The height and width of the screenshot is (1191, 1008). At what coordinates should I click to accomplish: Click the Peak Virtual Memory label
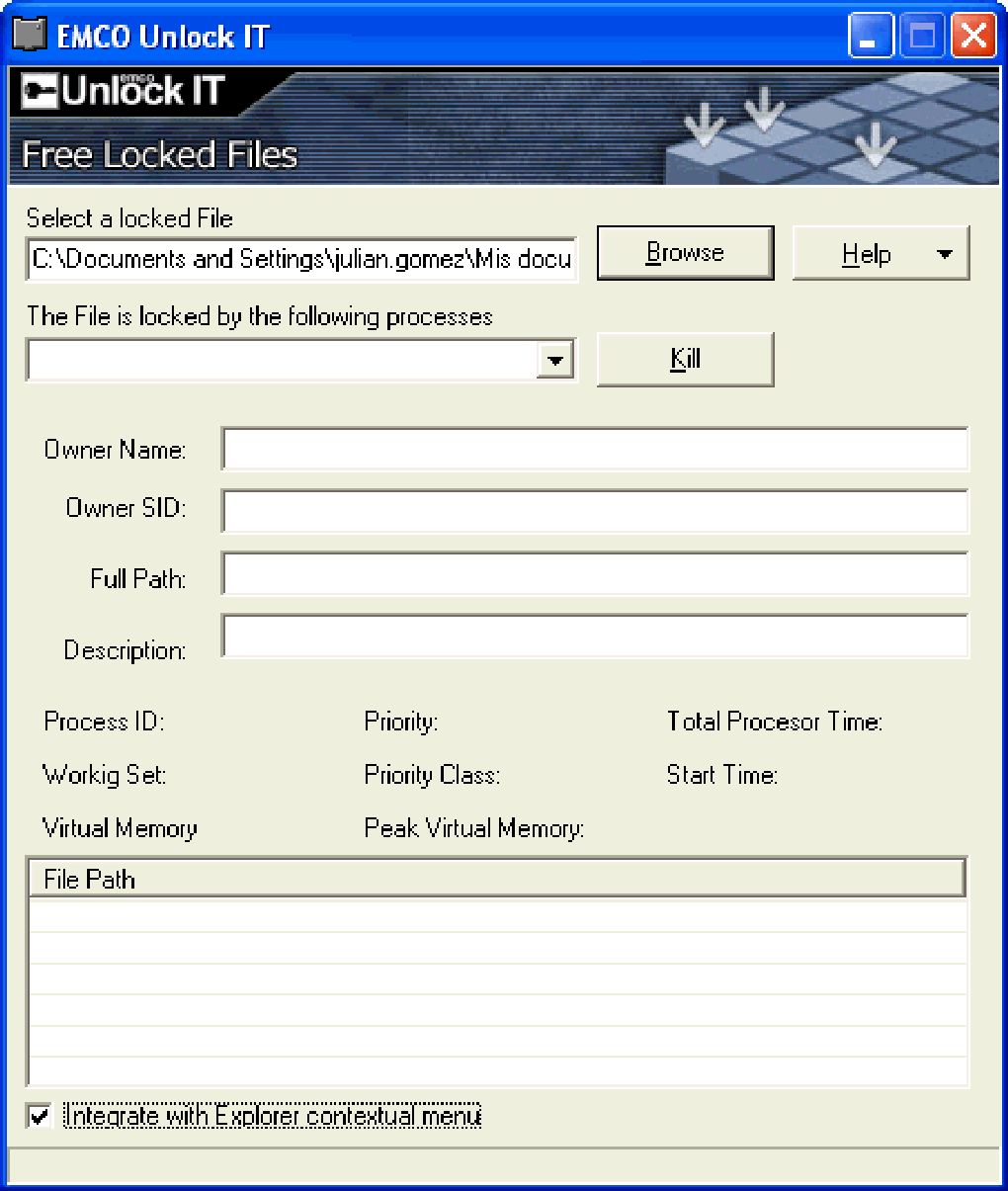474,828
